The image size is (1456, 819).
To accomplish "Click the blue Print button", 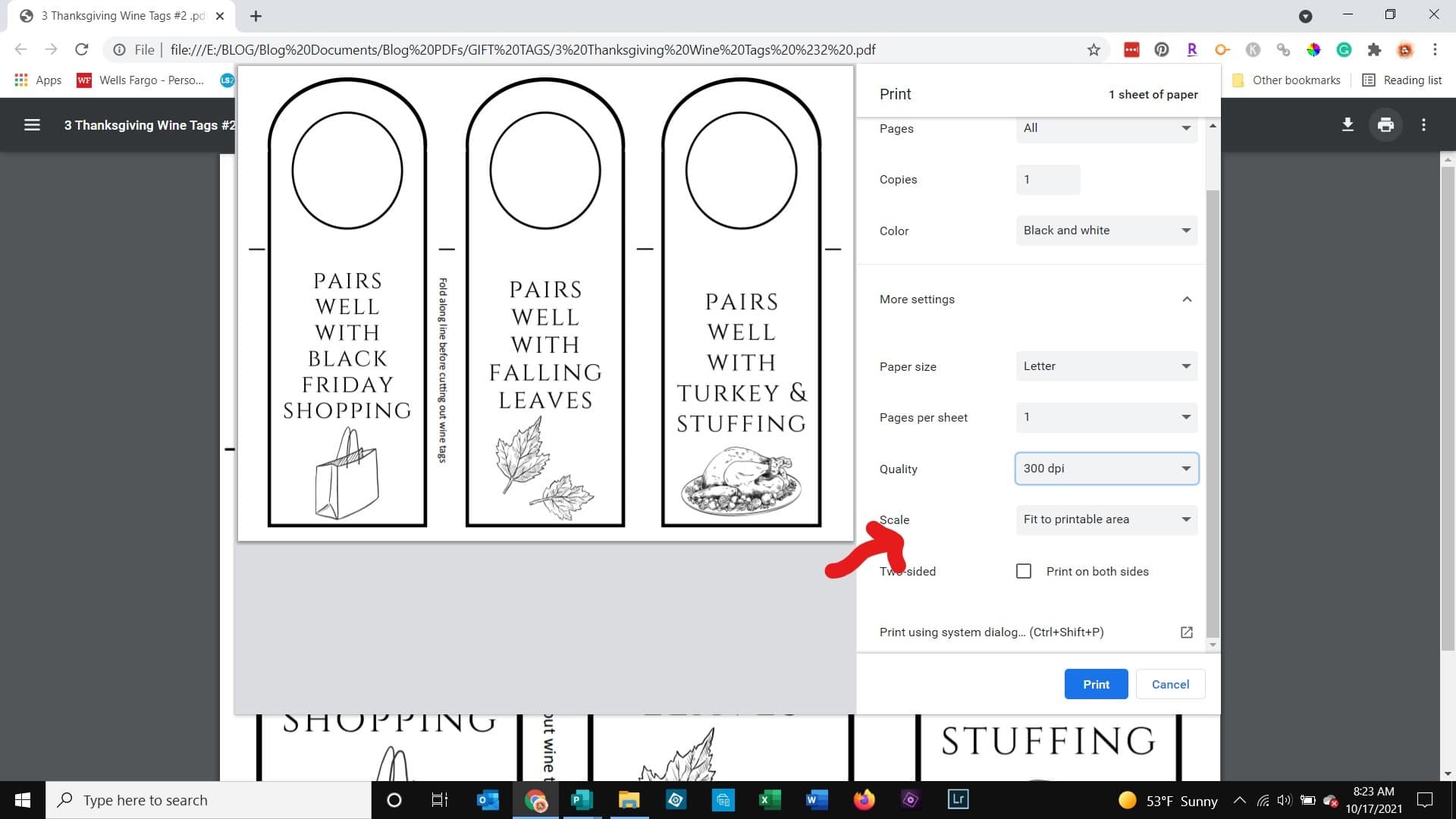I will 1096,684.
